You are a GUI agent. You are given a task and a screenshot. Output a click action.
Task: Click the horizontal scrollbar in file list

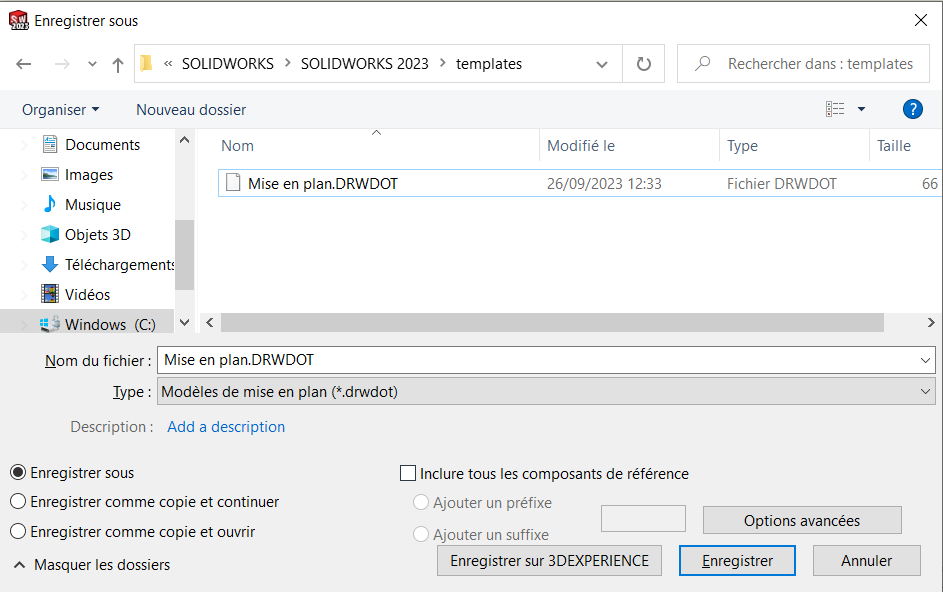(x=552, y=323)
